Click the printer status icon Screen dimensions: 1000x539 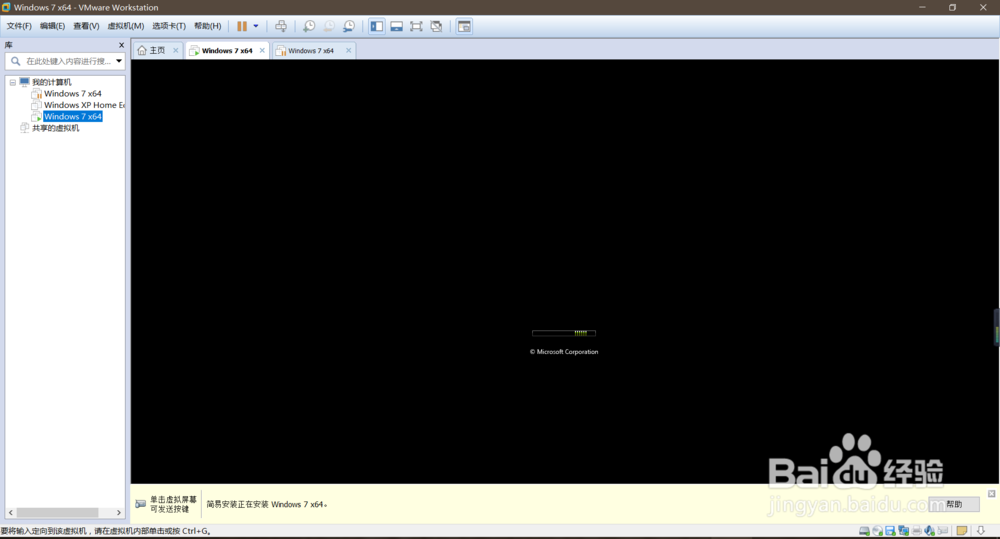[x=916, y=531]
